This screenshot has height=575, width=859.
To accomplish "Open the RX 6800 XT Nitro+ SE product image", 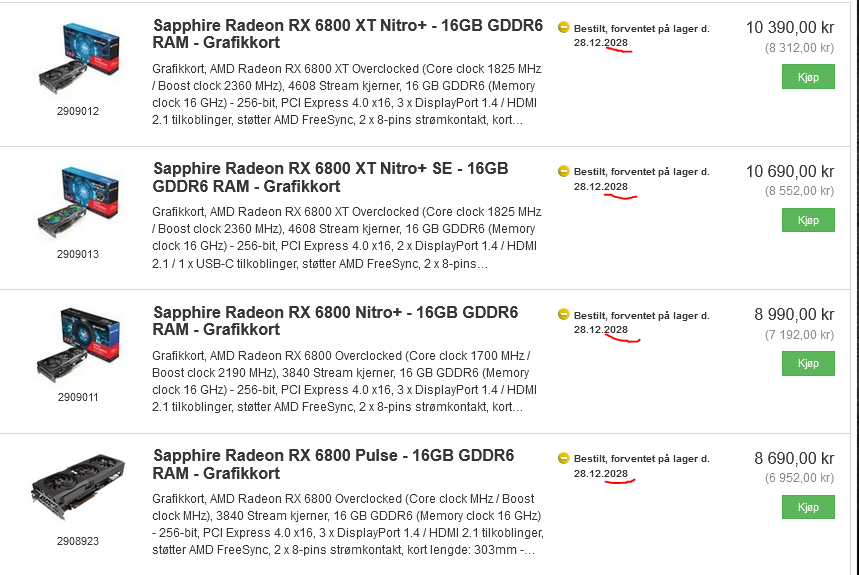I will click(x=78, y=202).
